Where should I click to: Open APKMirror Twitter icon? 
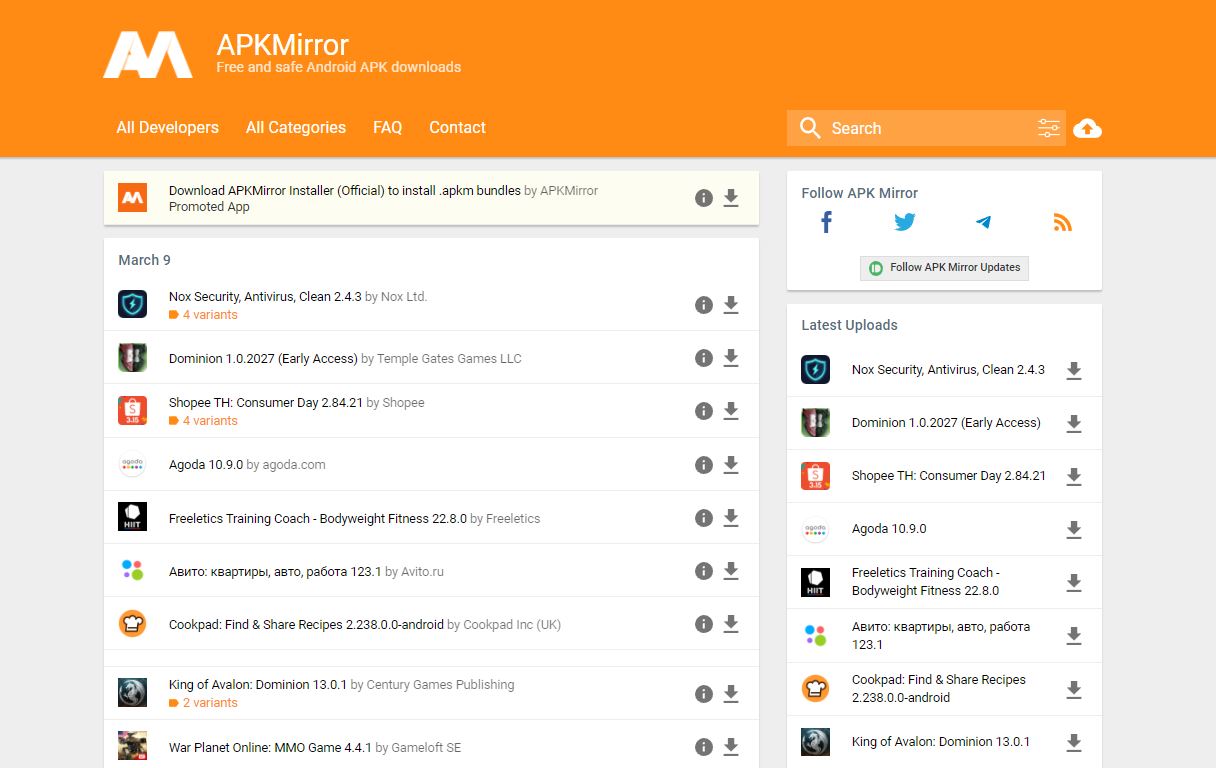pos(905,222)
